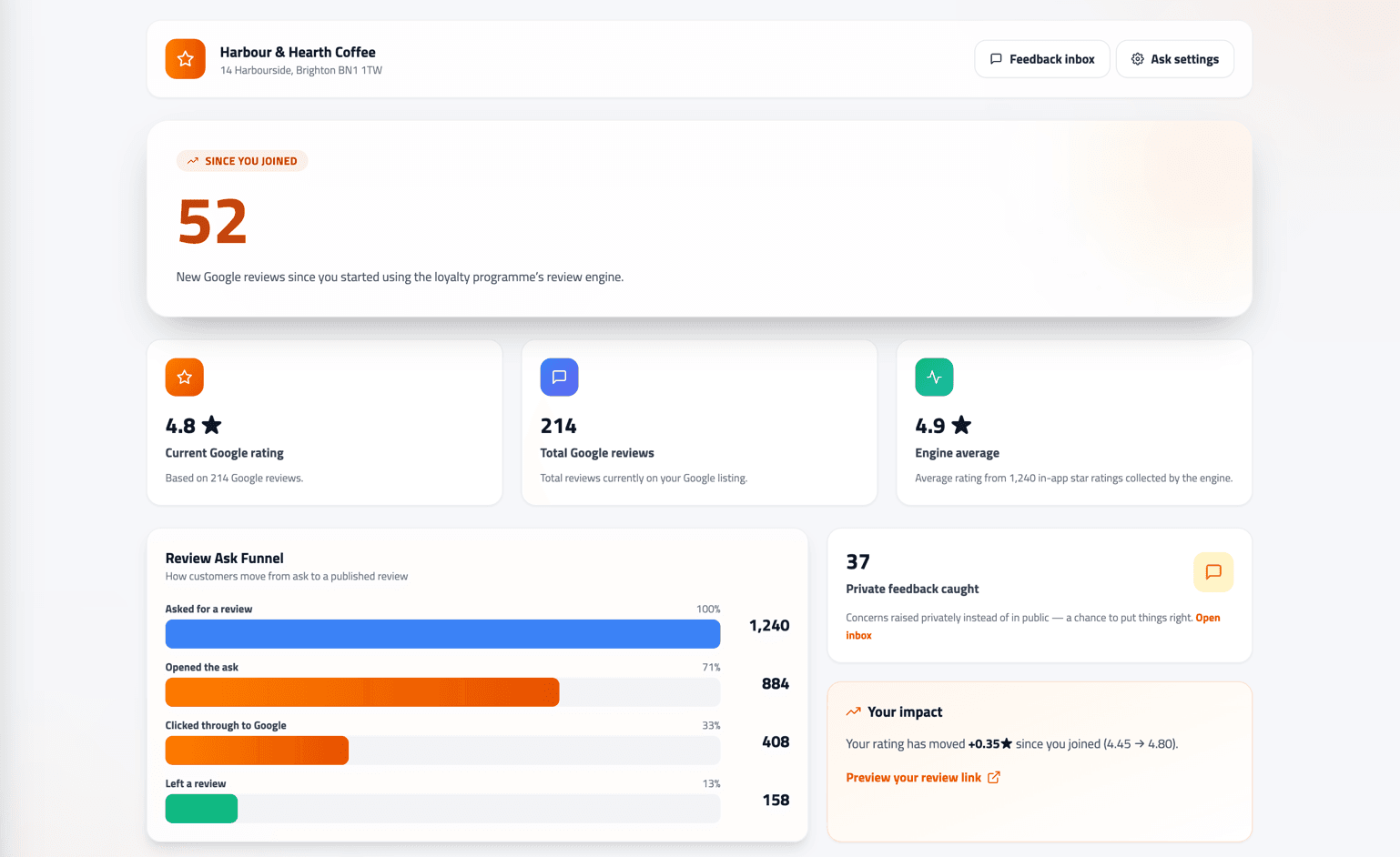Click the star next to 4.9 engine average
1400x857 pixels.
pyautogui.click(x=961, y=425)
